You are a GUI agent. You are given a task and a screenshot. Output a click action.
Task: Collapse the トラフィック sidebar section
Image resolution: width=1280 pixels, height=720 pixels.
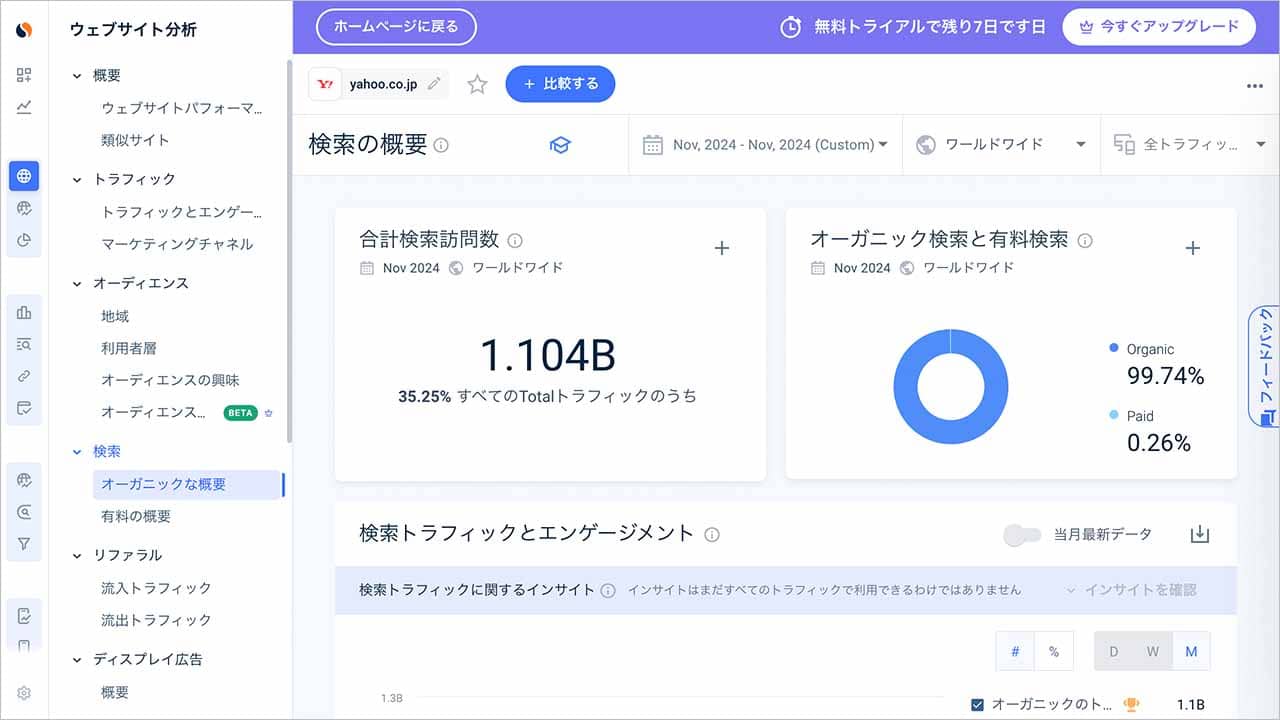click(77, 180)
